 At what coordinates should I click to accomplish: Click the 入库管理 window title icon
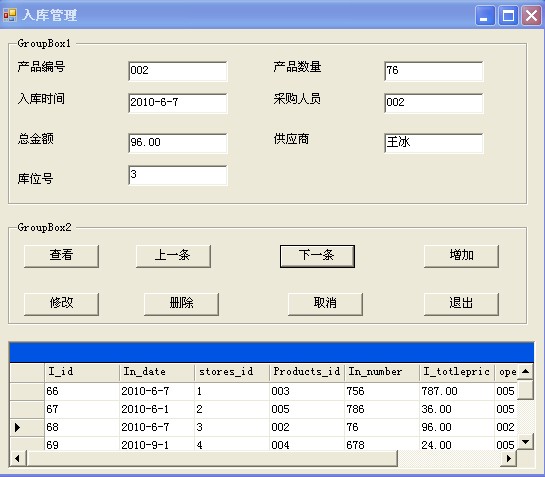pos(10,15)
